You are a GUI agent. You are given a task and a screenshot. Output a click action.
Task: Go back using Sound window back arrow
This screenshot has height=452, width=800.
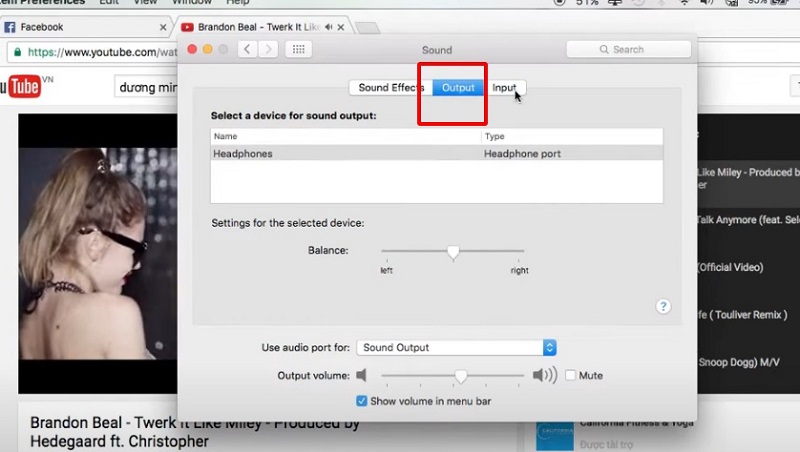click(x=247, y=49)
